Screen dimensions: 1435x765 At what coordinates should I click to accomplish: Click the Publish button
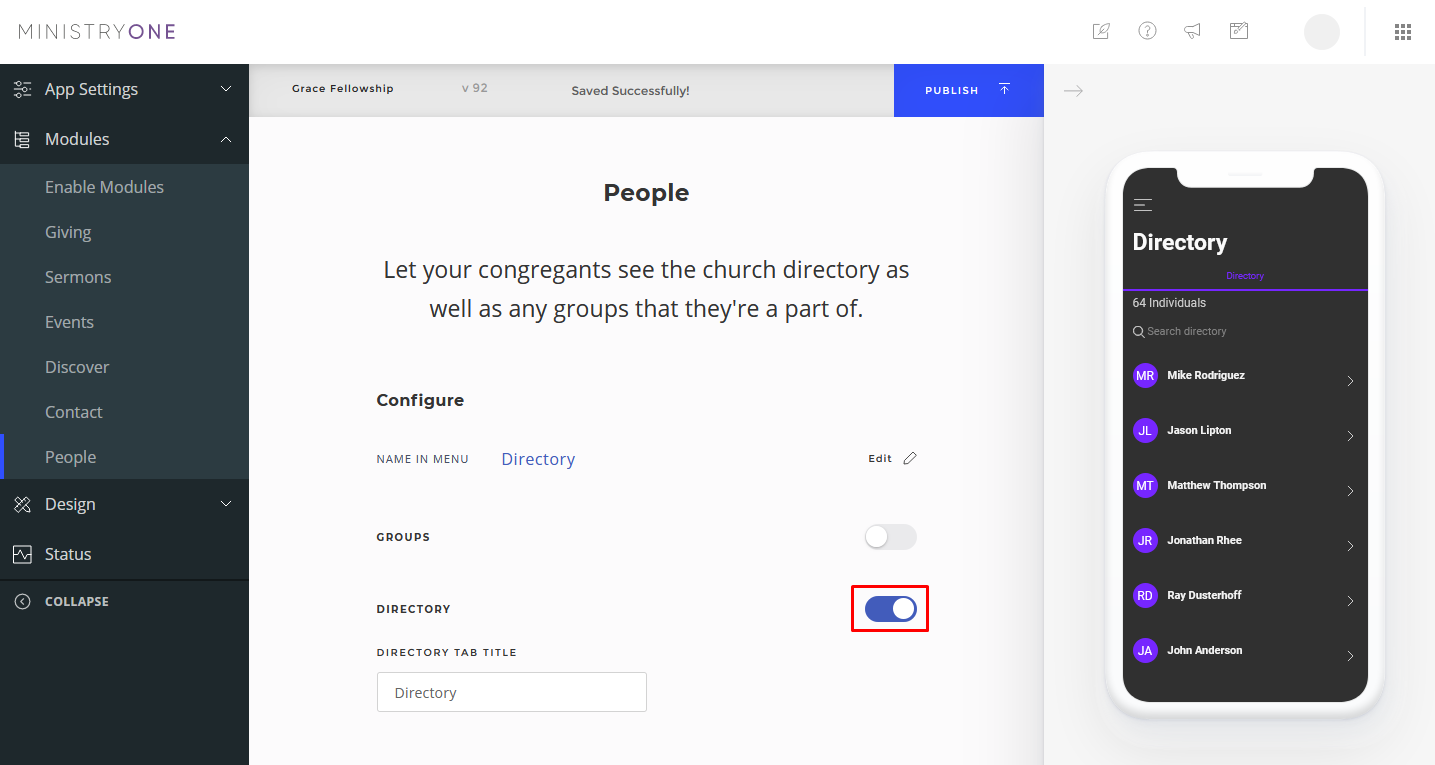[x=969, y=90]
